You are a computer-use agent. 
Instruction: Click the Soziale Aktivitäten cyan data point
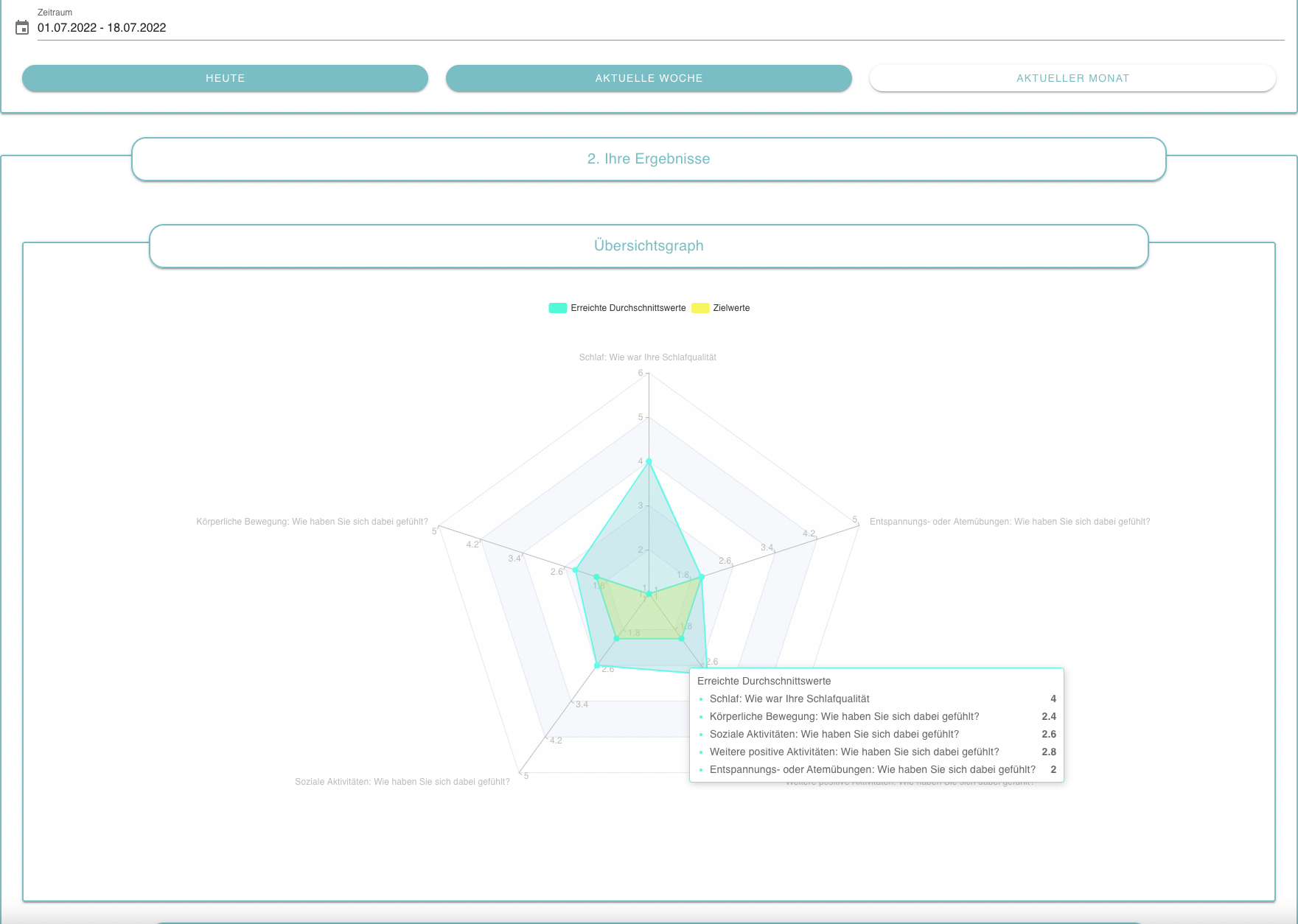coord(597,665)
